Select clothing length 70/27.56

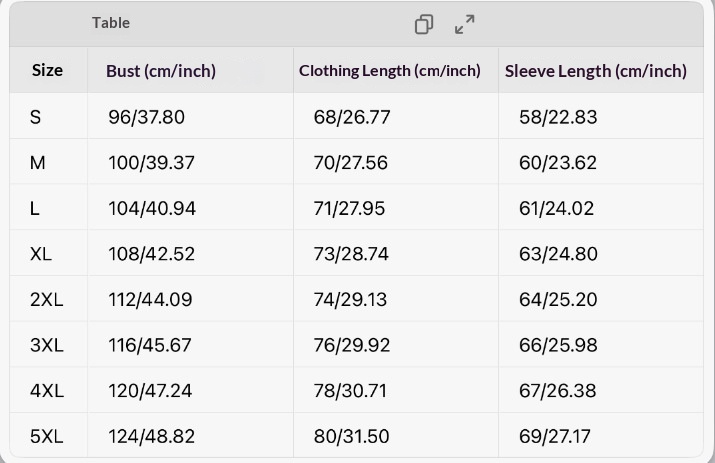350,163
